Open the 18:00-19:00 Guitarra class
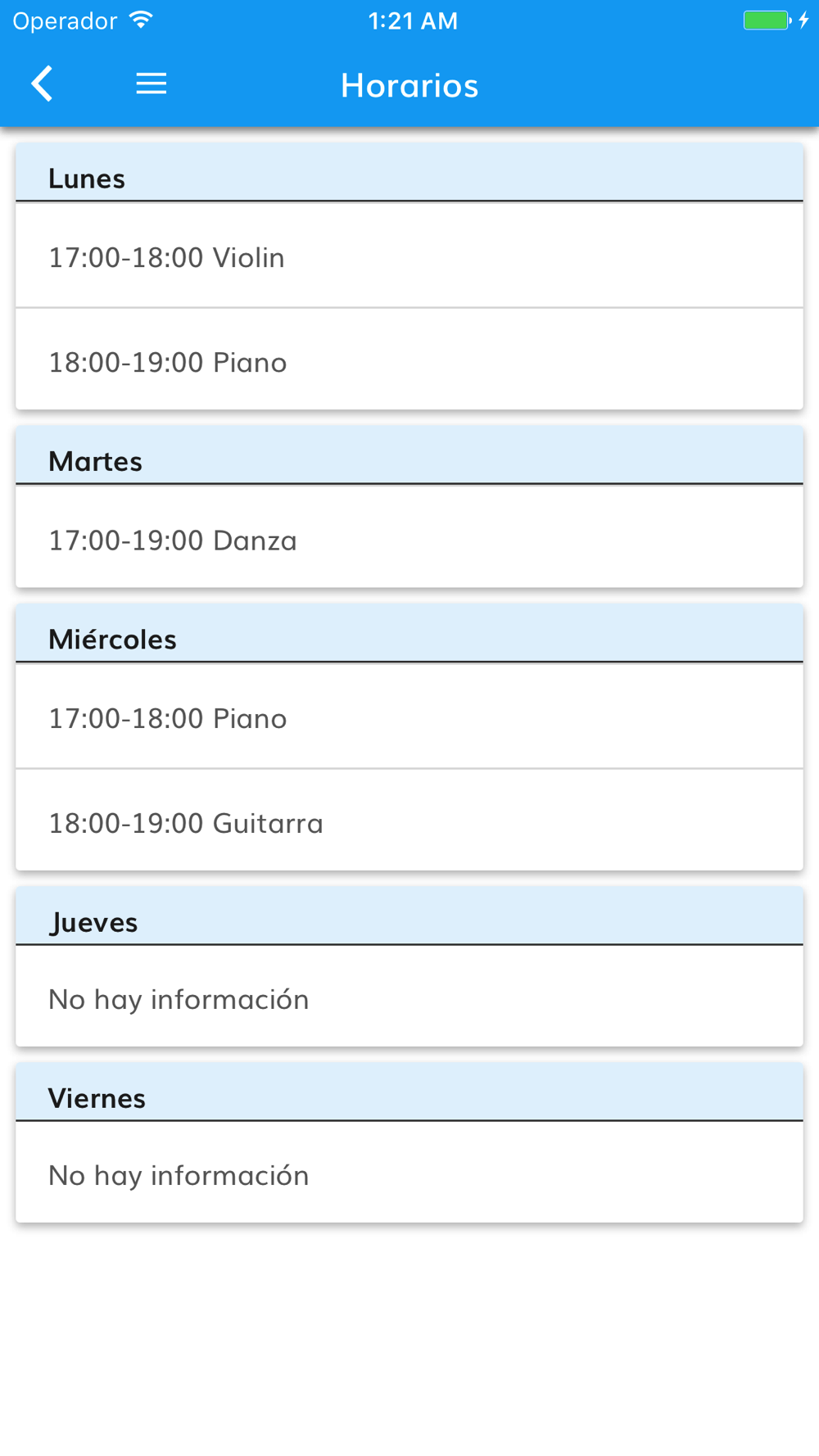The height and width of the screenshot is (1456, 819). (409, 823)
